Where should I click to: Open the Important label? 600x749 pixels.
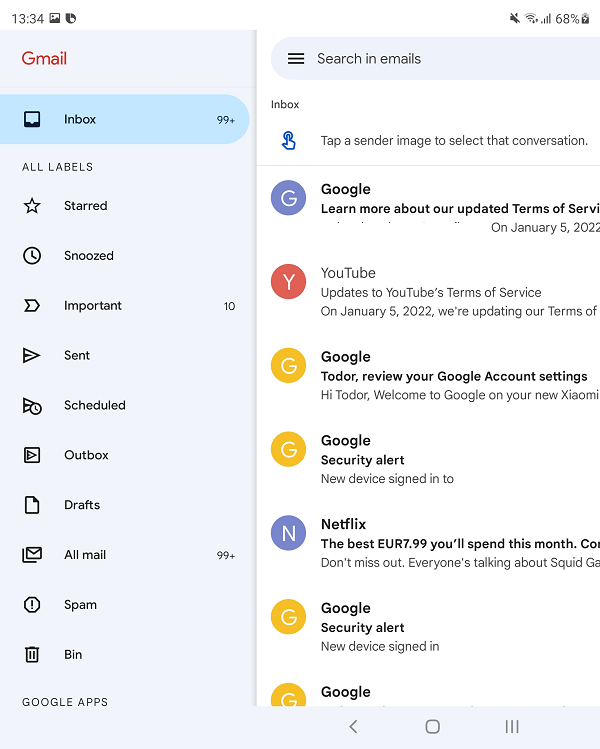[124, 306]
